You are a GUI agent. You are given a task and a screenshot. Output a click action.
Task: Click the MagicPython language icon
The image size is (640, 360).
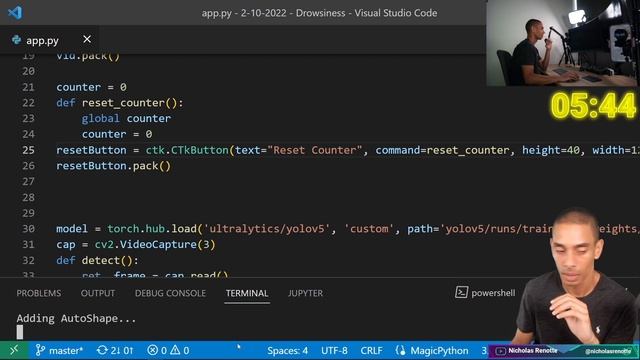(x=401, y=350)
